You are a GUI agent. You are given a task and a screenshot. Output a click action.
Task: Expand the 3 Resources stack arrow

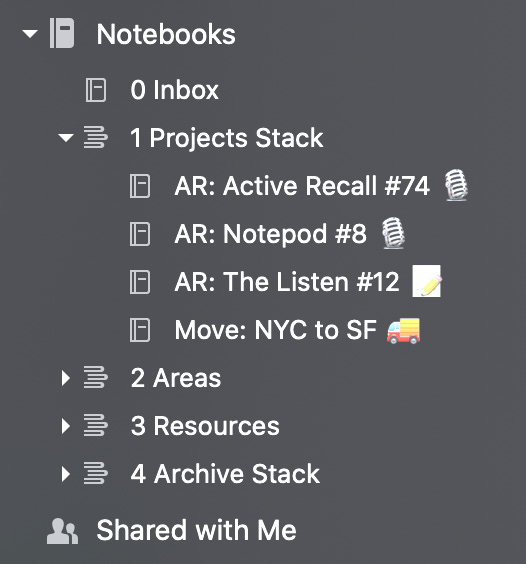click(65, 426)
